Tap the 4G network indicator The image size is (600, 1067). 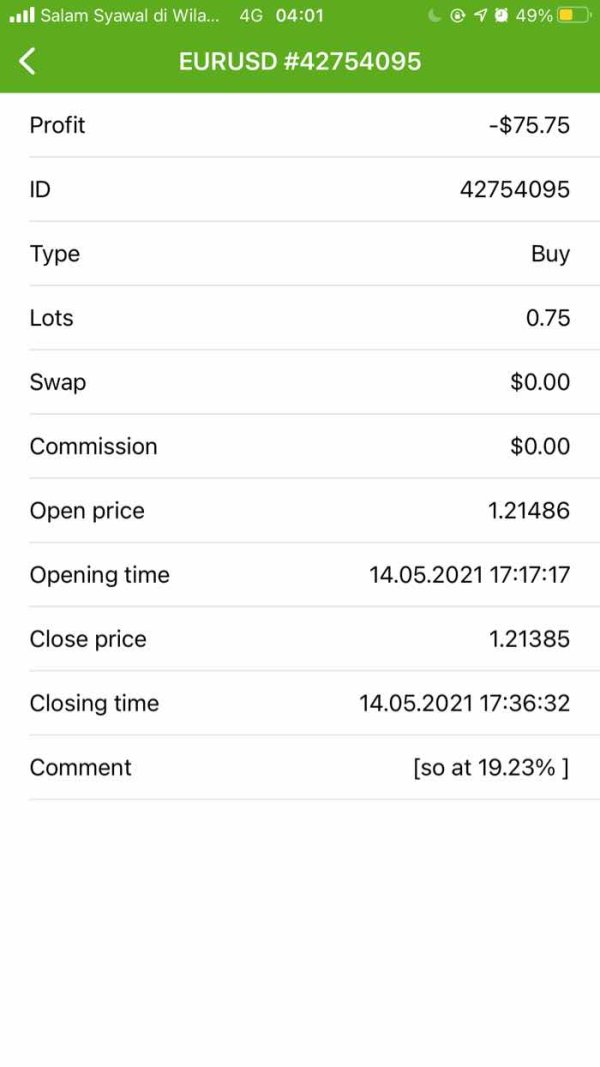tap(251, 16)
